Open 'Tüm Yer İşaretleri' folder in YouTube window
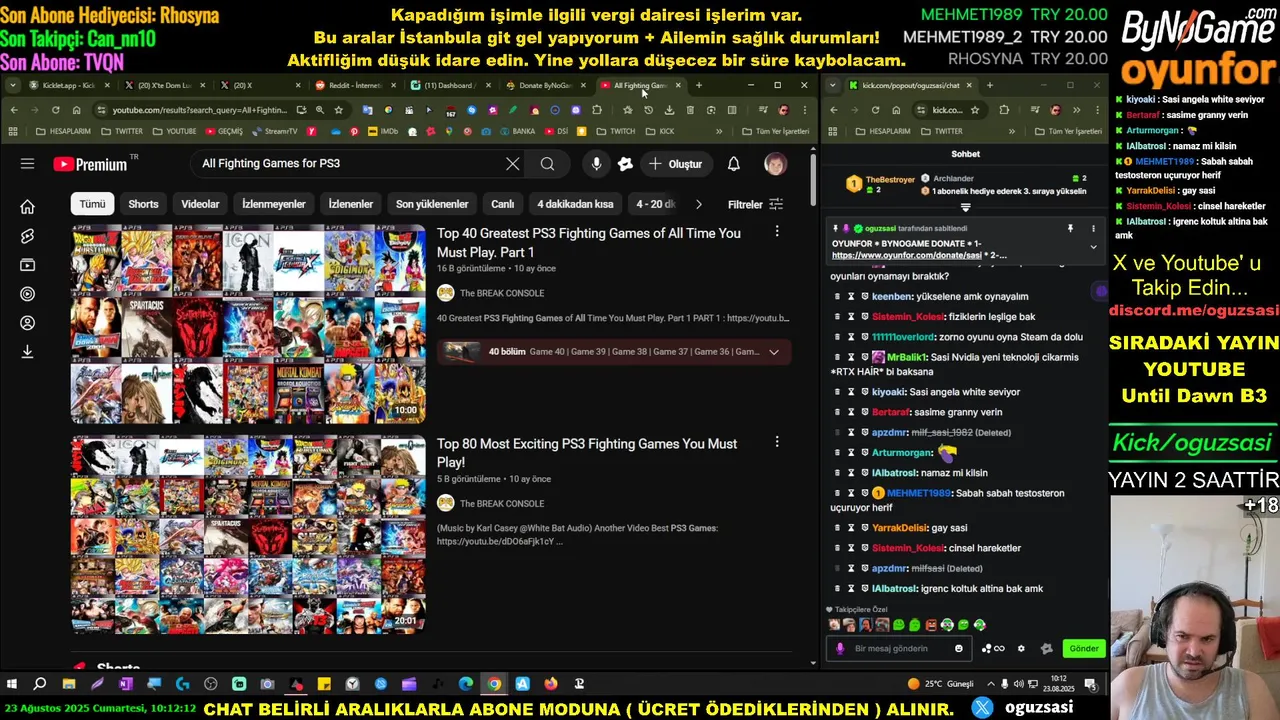The width and height of the screenshot is (1280, 720). coord(775,131)
